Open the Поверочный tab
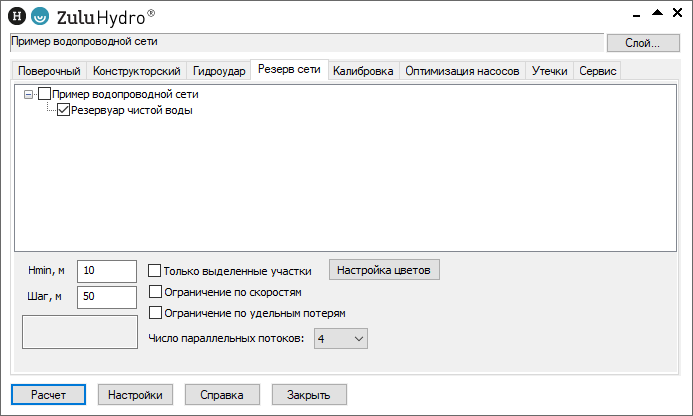The image size is (693, 416). point(49,71)
